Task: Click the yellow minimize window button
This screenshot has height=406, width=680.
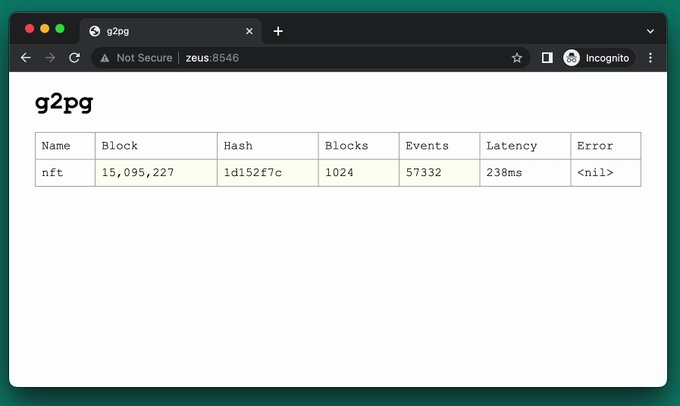Action: click(45, 29)
